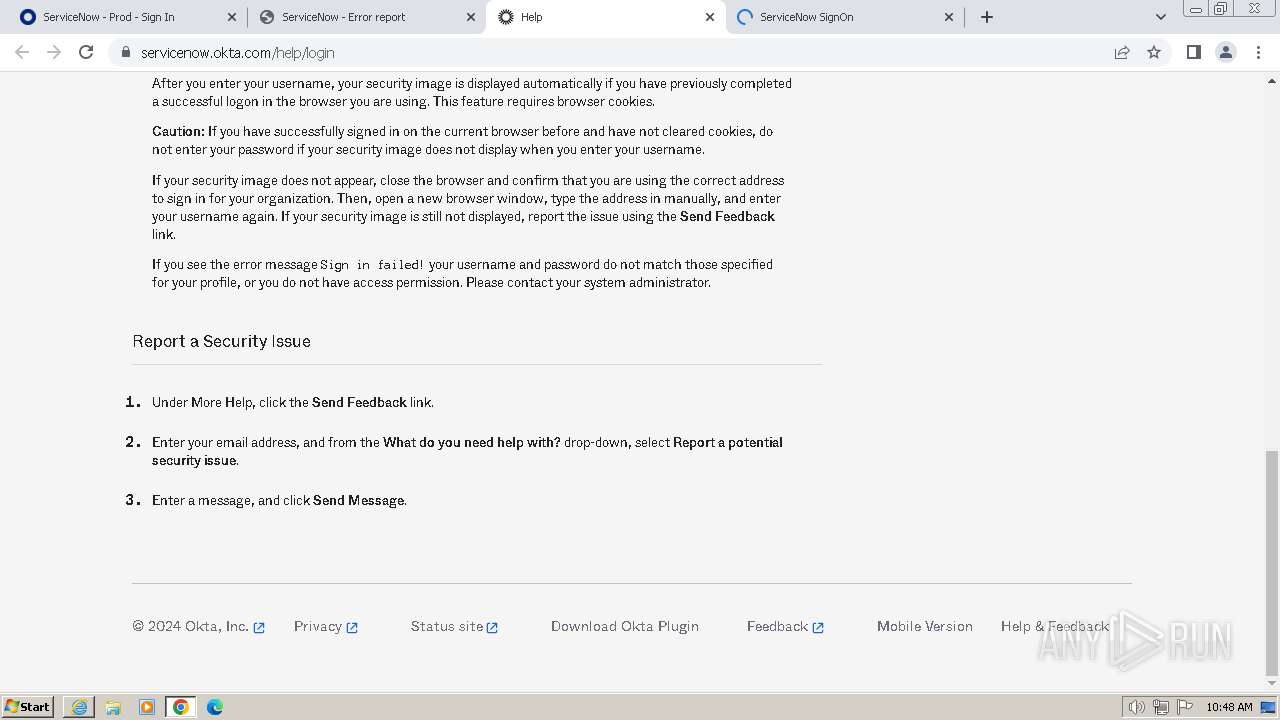
Task: Reload the current page
Action: [86, 53]
